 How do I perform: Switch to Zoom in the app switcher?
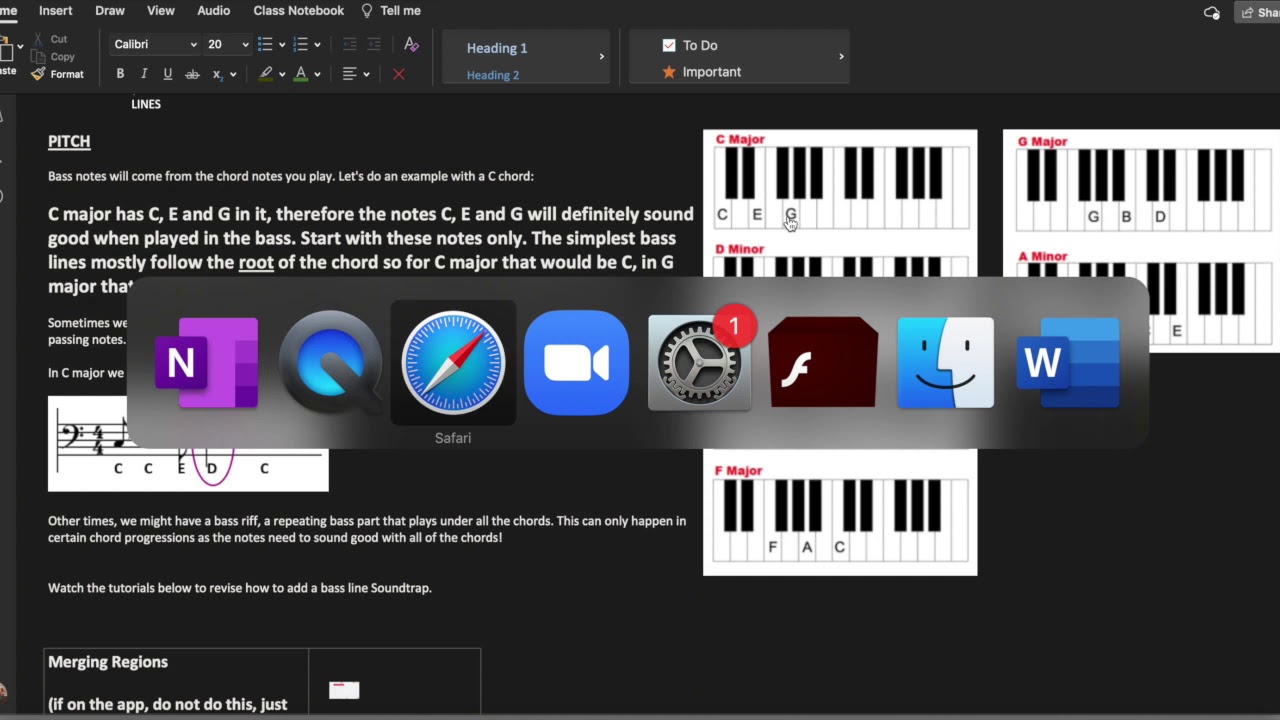pyautogui.click(x=576, y=363)
